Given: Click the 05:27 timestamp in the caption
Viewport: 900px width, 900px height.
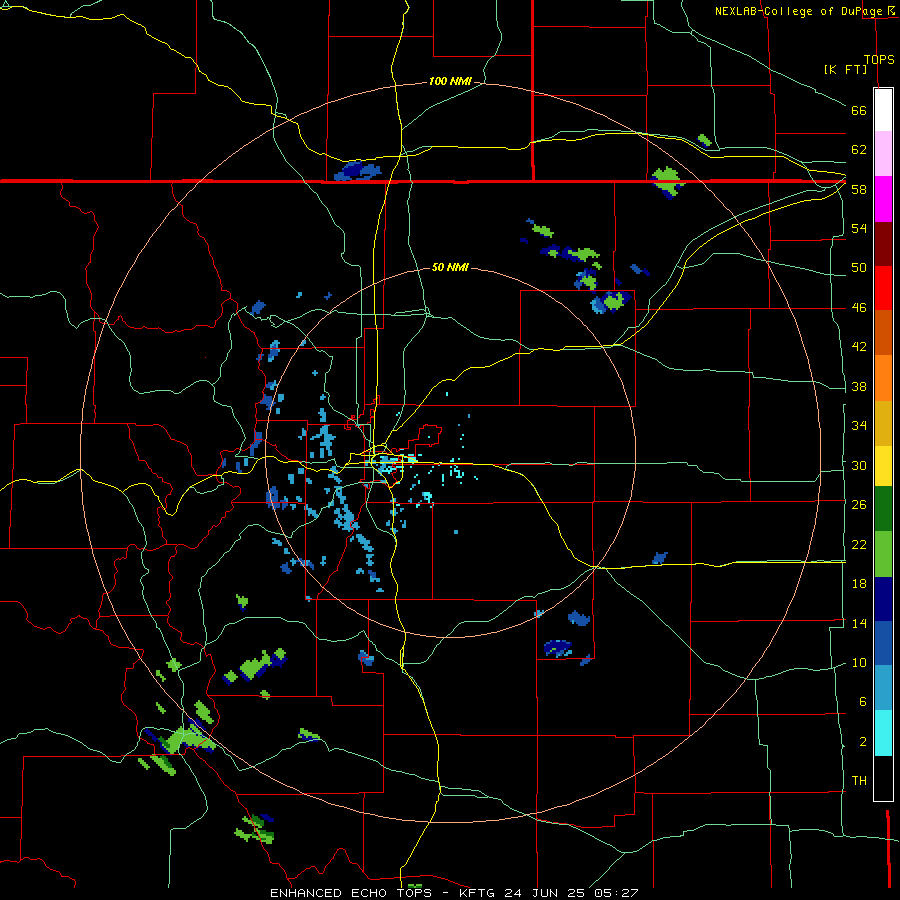Looking at the screenshot, I should [x=616, y=893].
